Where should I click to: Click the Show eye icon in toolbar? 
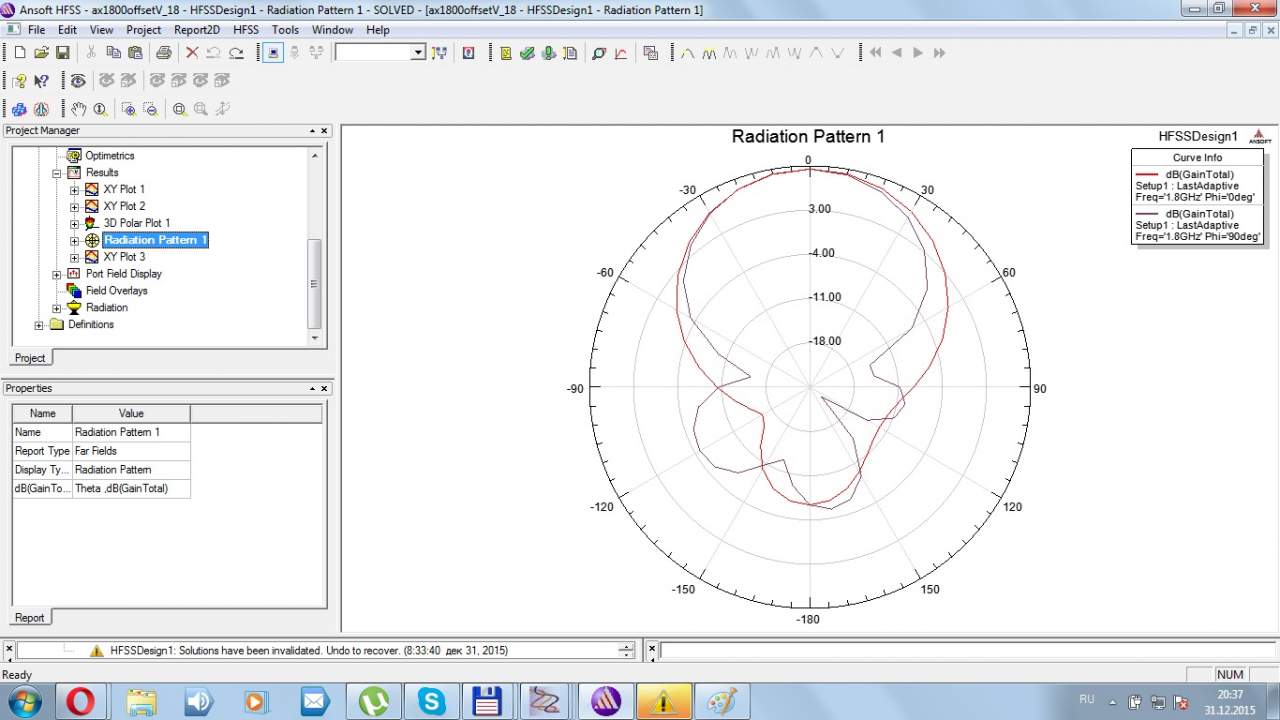[x=78, y=81]
